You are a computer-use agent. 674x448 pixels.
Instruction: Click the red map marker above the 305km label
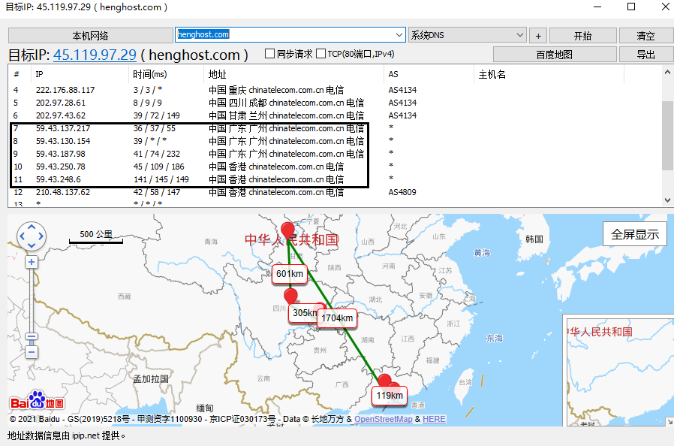(x=291, y=297)
